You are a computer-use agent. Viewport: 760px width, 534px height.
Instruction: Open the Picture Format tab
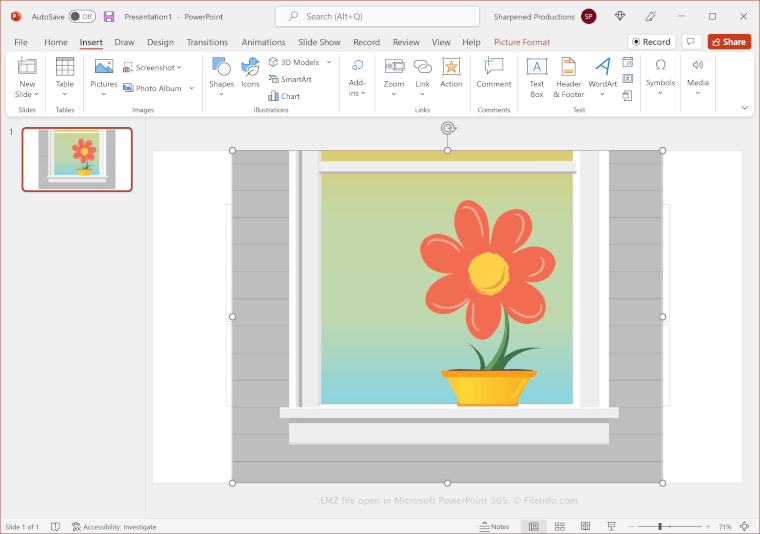click(521, 42)
